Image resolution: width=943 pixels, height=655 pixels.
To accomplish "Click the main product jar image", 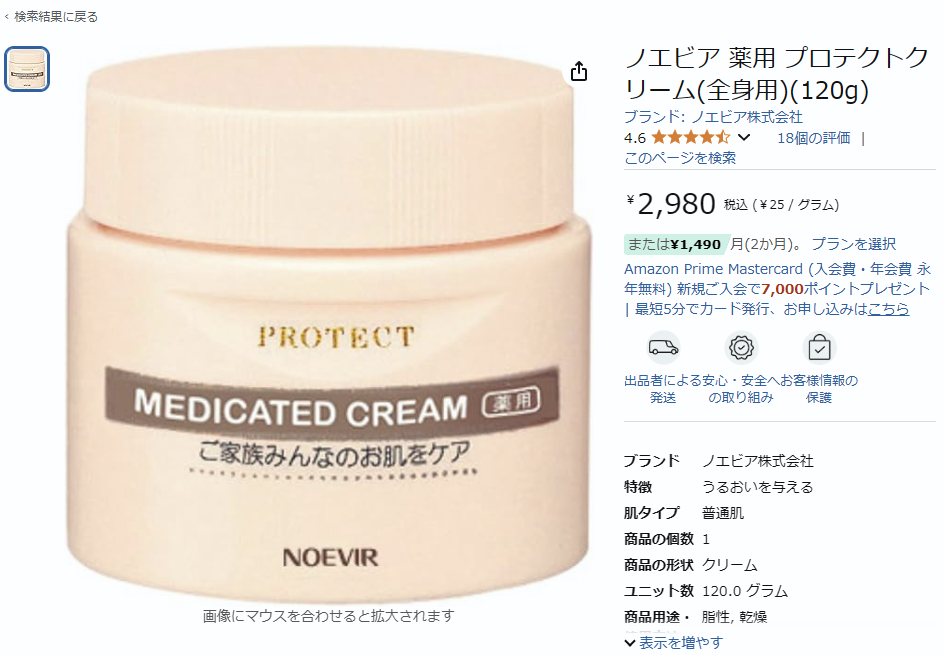I will coord(329,325).
